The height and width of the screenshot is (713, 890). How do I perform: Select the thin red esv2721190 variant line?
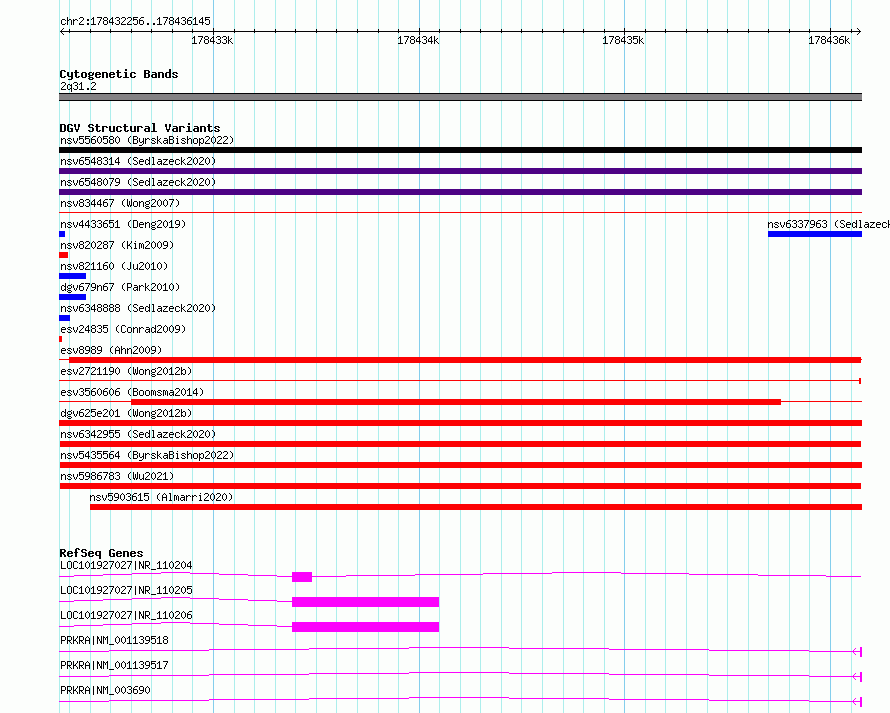pos(460,381)
